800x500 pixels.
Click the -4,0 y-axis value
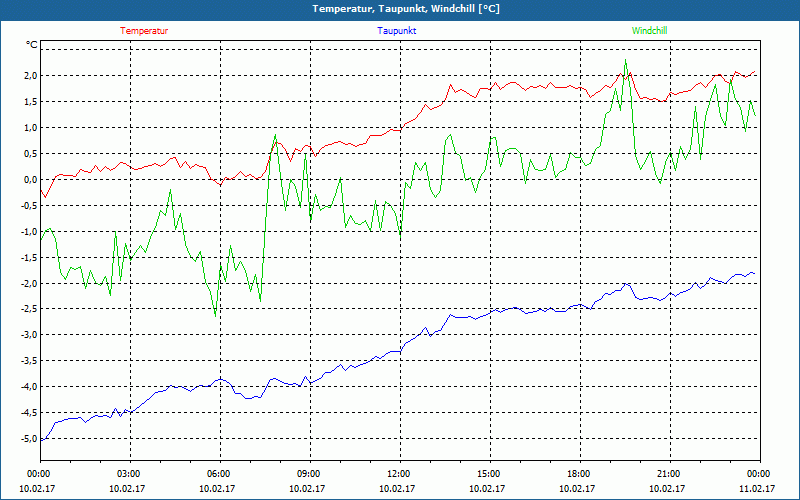click(30, 387)
